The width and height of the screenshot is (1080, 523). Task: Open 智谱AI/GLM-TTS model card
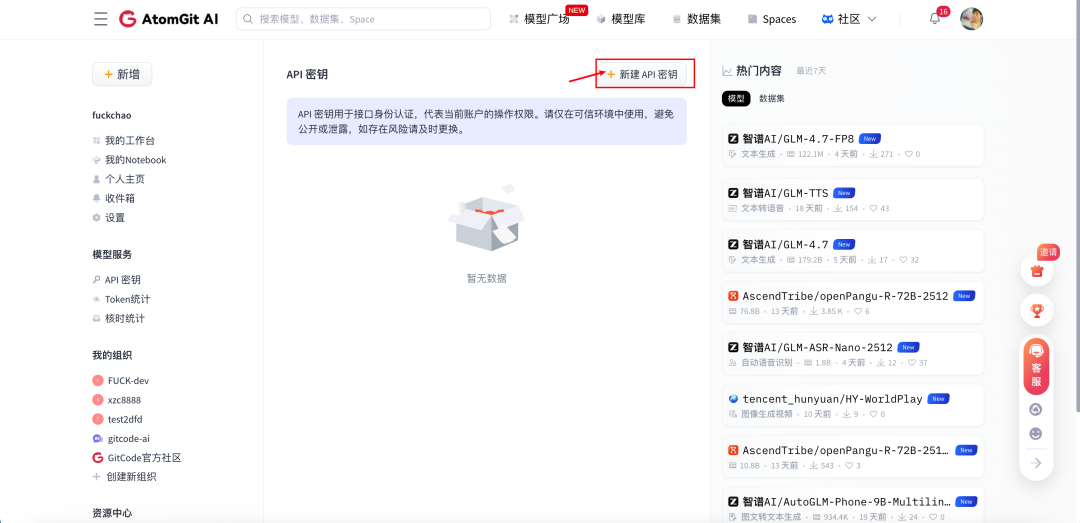coord(853,200)
